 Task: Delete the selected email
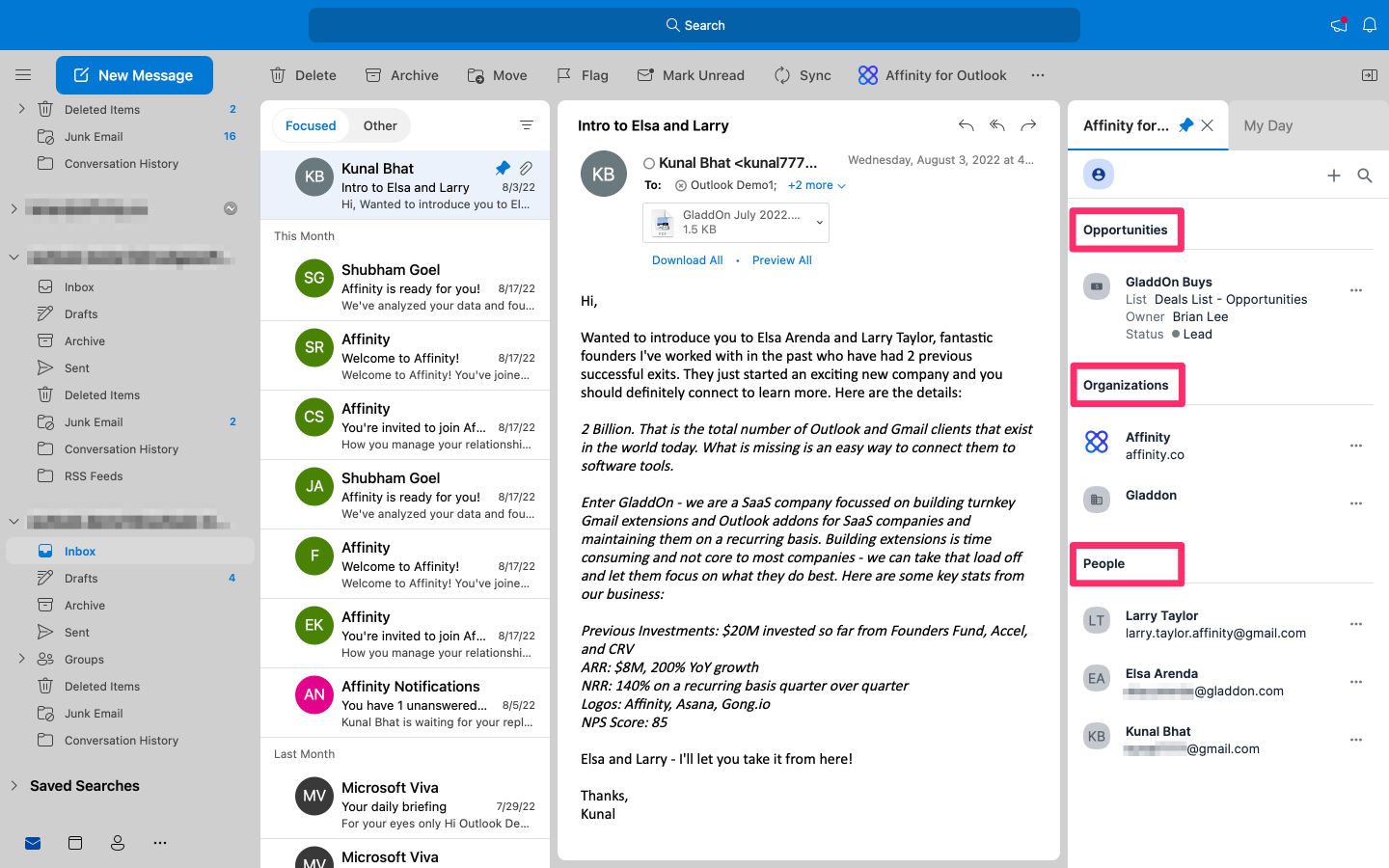point(303,75)
